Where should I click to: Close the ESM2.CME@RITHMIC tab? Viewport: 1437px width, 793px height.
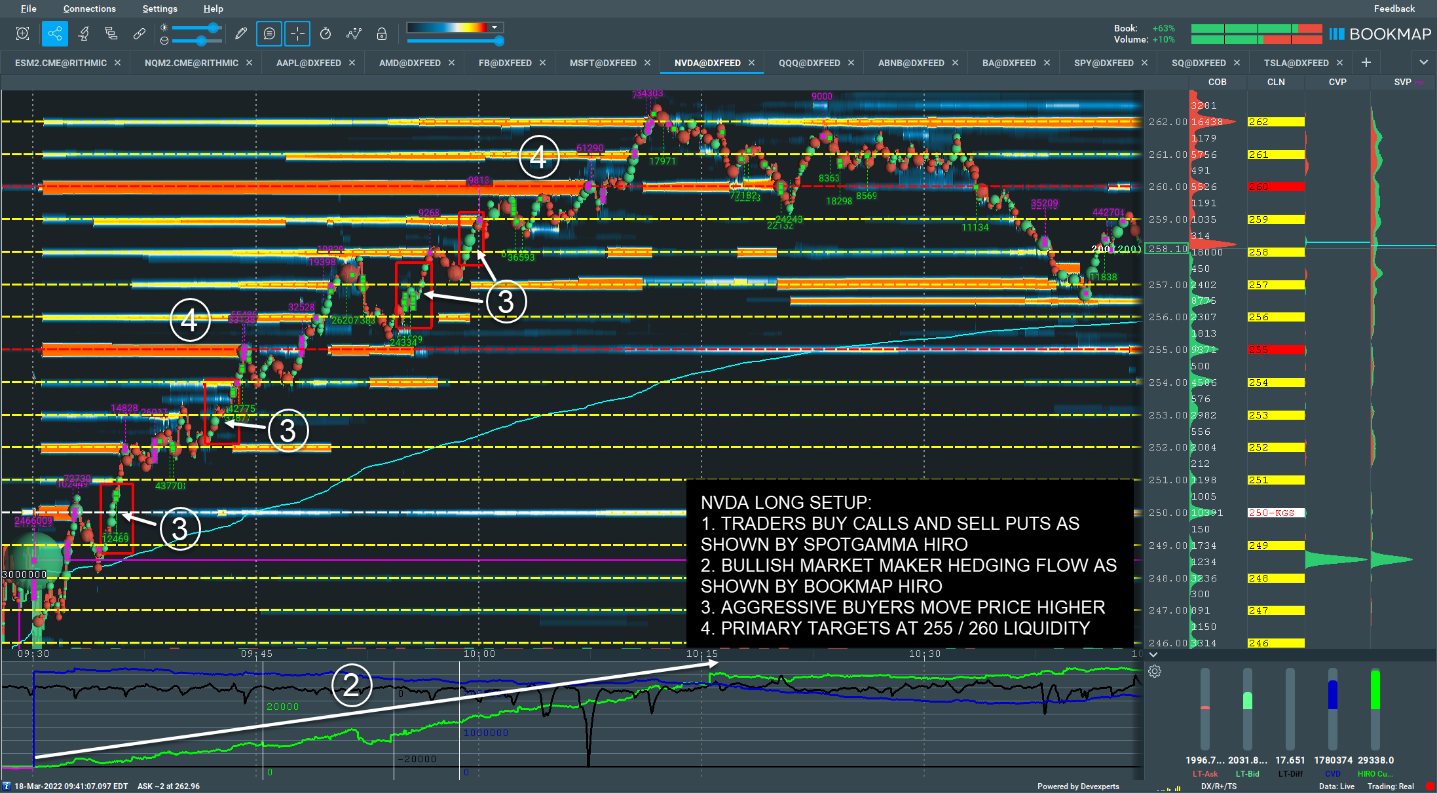point(118,62)
